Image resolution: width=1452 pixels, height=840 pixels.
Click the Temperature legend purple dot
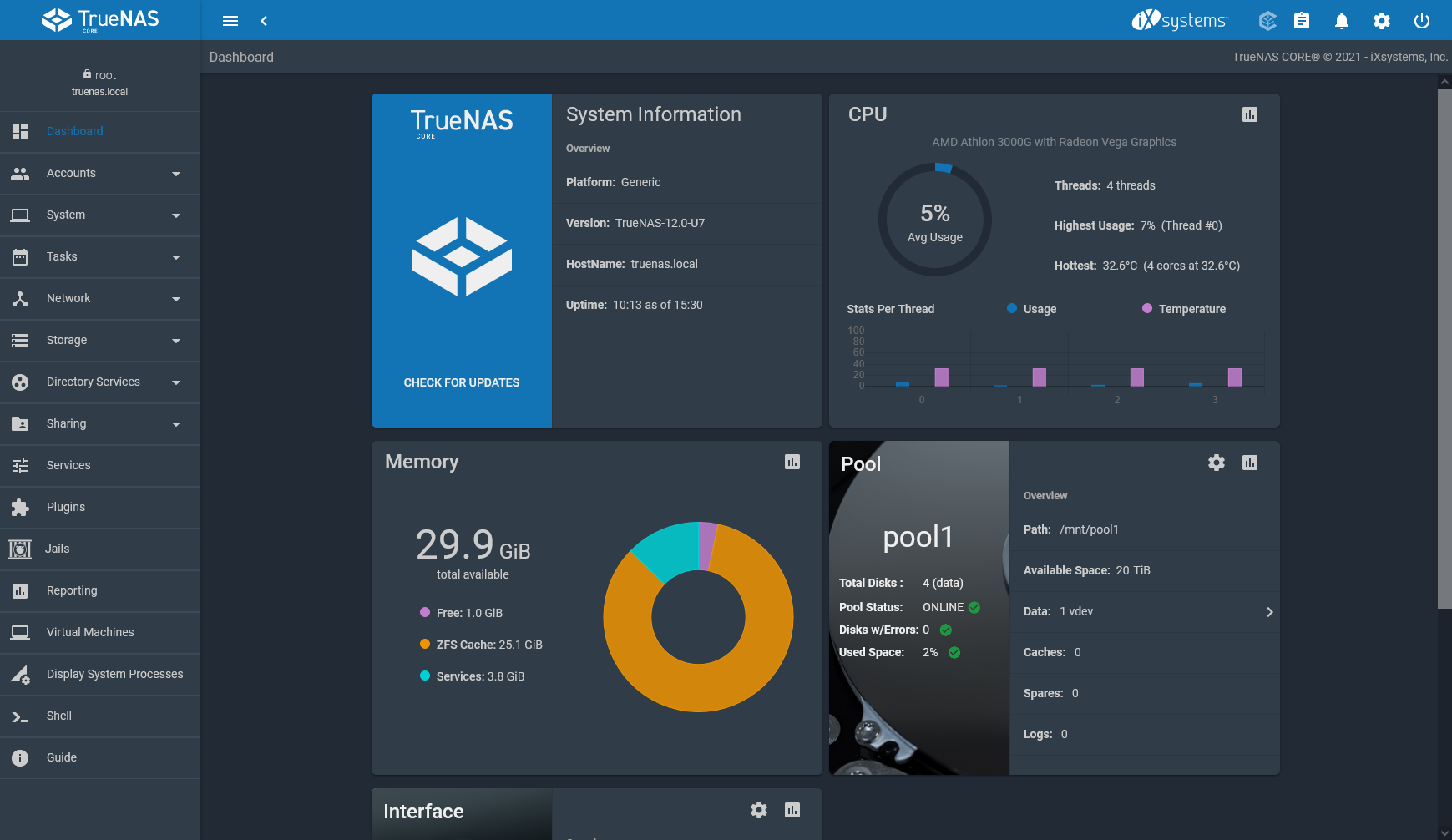click(x=1147, y=308)
